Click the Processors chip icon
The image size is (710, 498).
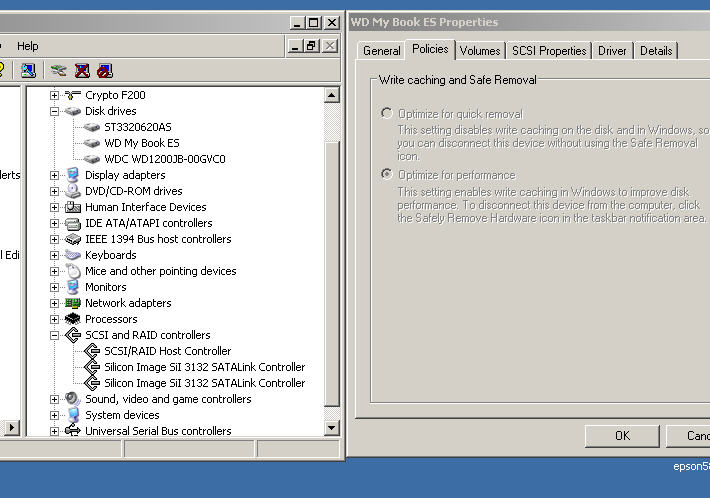[72, 319]
